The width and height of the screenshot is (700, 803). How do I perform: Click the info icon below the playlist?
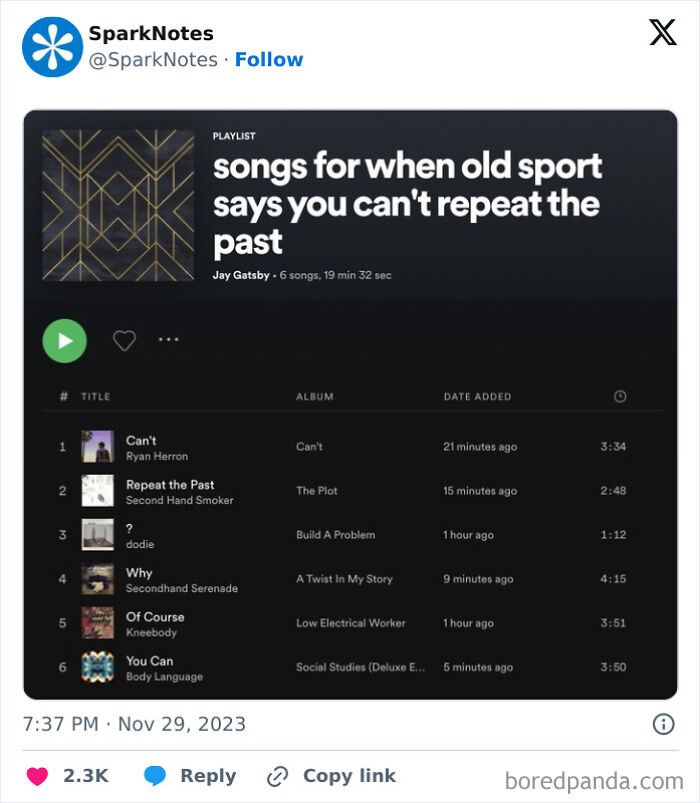[x=665, y=723]
